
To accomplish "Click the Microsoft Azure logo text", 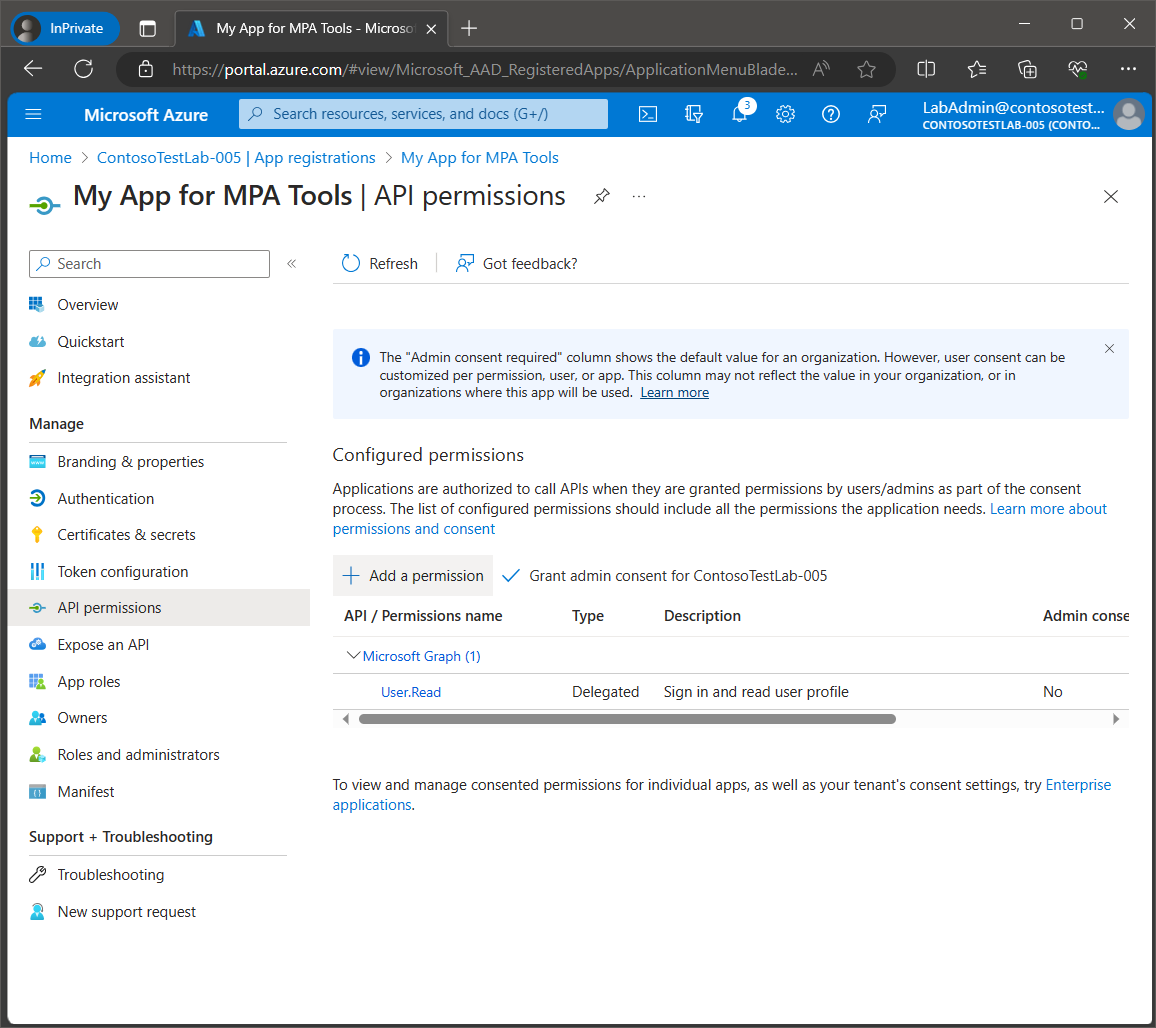I will (x=146, y=115).
